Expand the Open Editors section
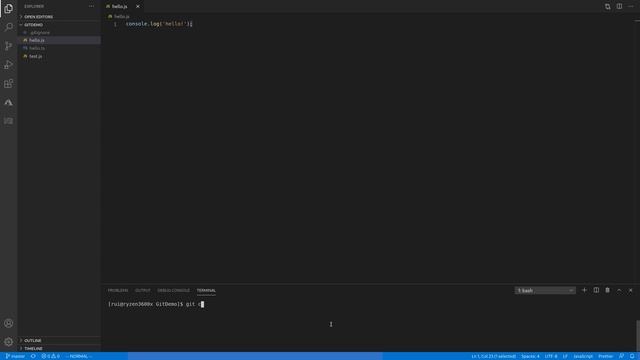Screen dimensions: 640x360 (x=59, y=17)
